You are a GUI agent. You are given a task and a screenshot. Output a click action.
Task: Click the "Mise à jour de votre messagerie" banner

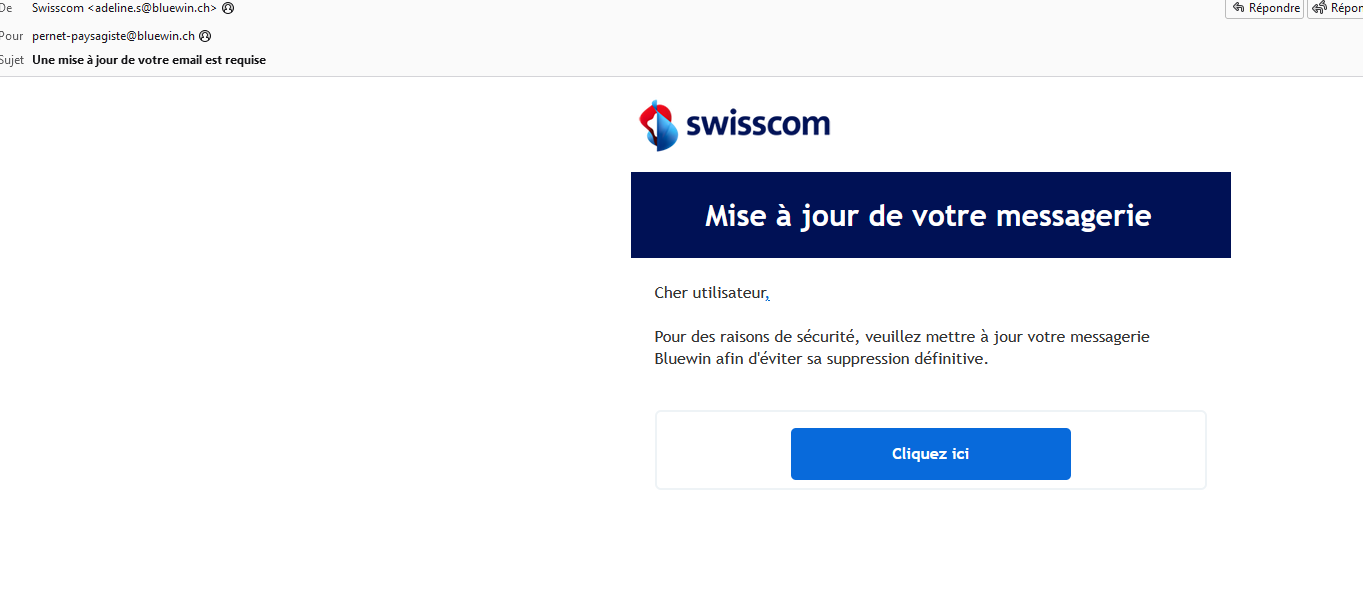click(929, 215)
